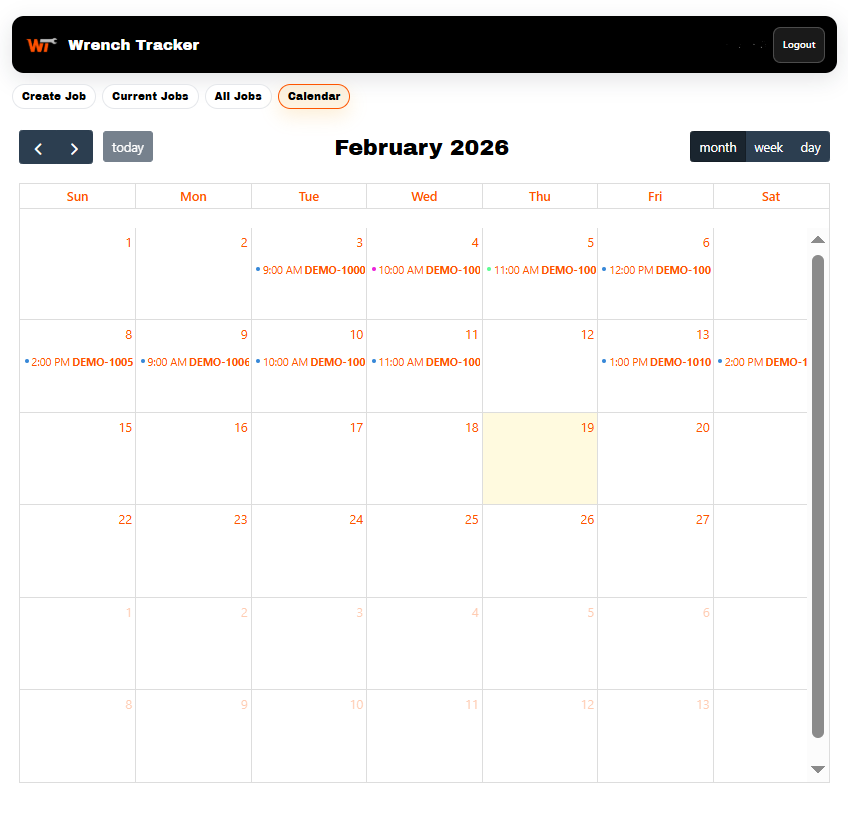
Task: Click the scrollbar up arrow
Action: (818, 239)
